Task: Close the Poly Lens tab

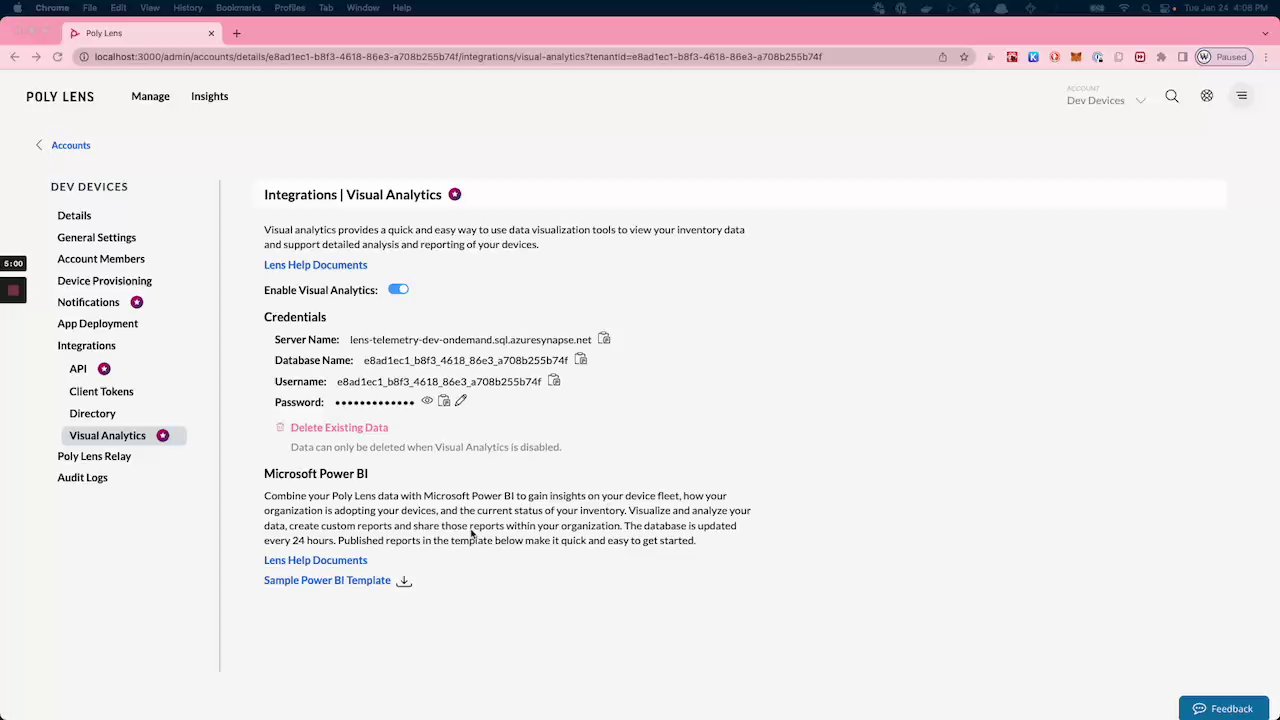Action: tap(211, 33)
